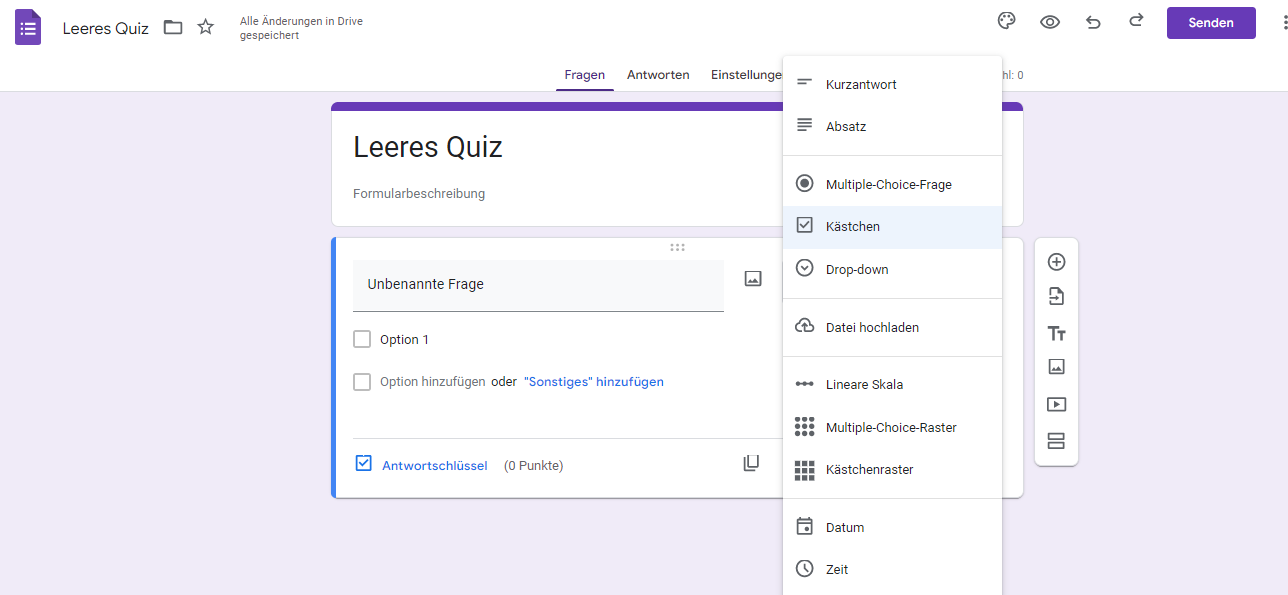Screen dimensions: 1288x595
Task: Click the undo arrow icon
Action: pyautogui.click(x=1093, y=22)
